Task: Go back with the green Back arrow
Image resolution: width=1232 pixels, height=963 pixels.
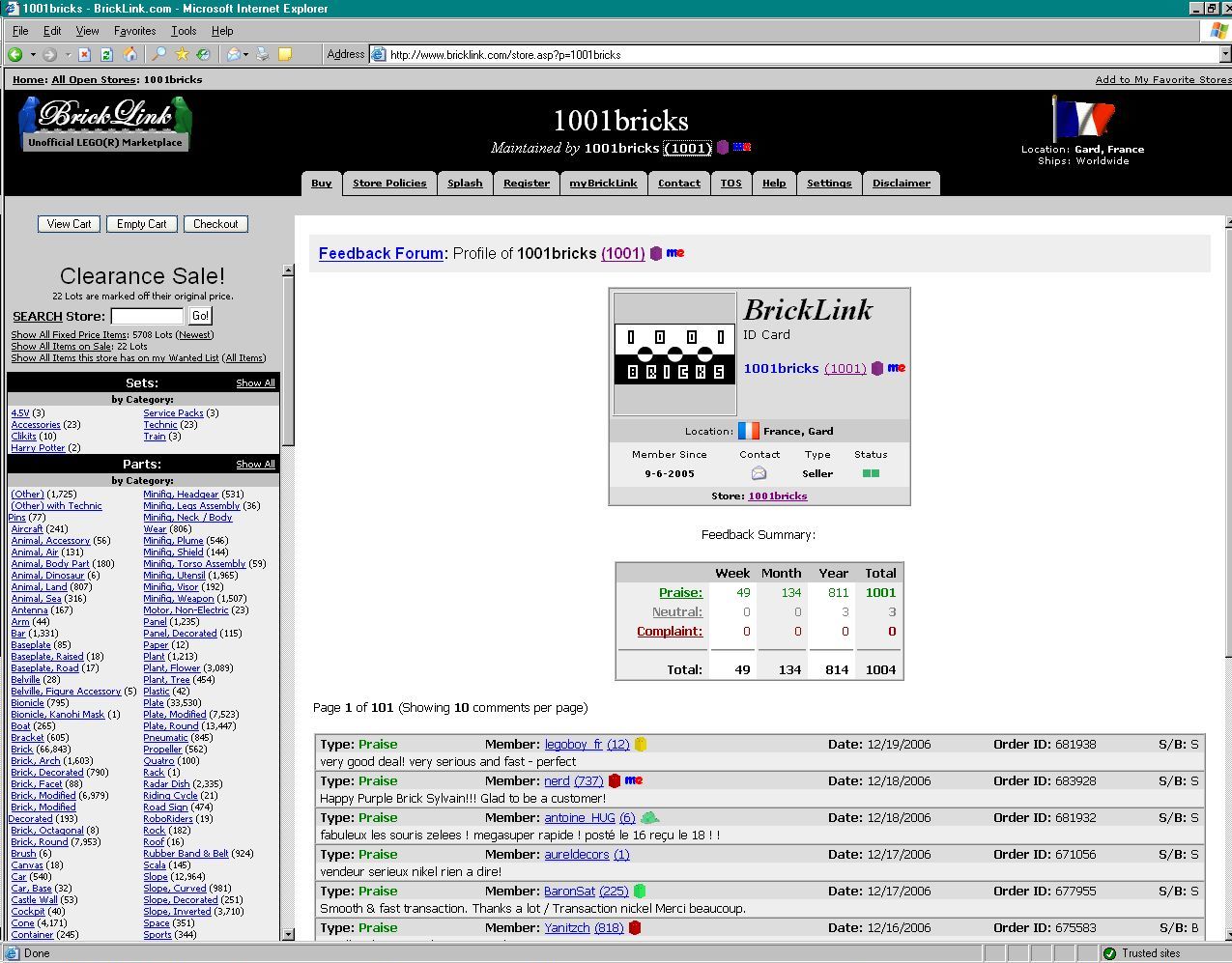Action: tap(15, 55)
